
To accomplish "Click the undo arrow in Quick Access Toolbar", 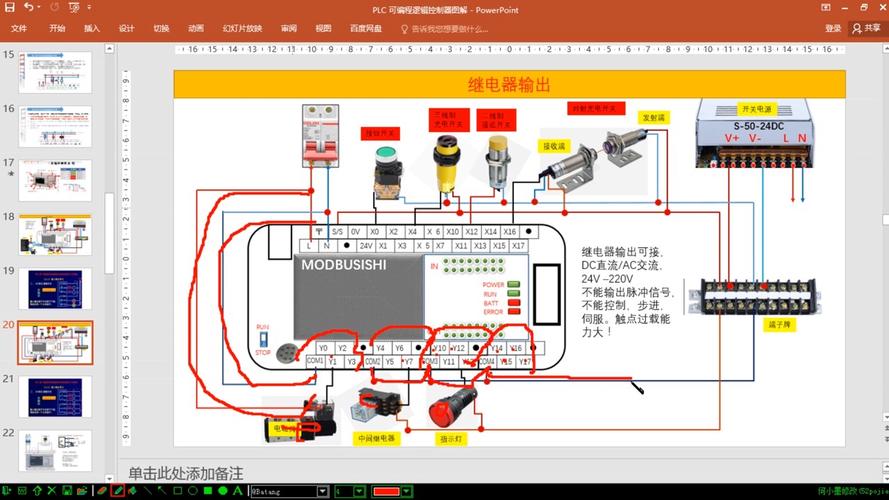I will (x=28, y=8).
